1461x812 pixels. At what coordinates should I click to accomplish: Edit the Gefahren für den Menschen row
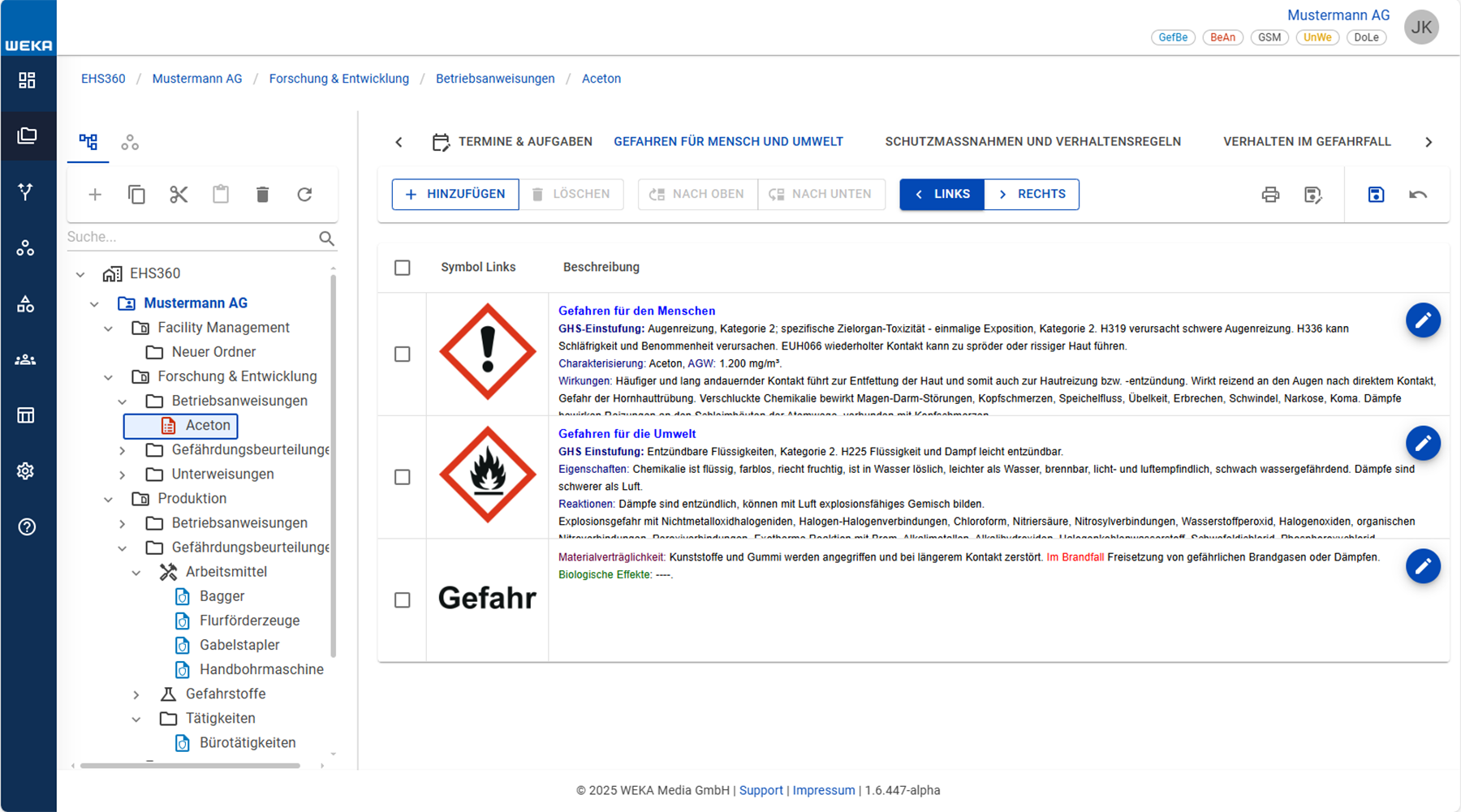pyautogui.click(x=1423, y=320)
